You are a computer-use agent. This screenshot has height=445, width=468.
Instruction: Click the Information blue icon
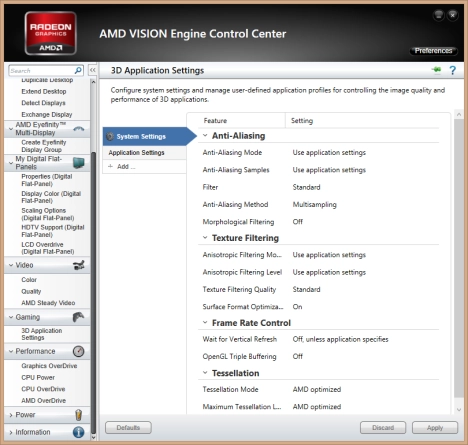[x=78, y=432]
